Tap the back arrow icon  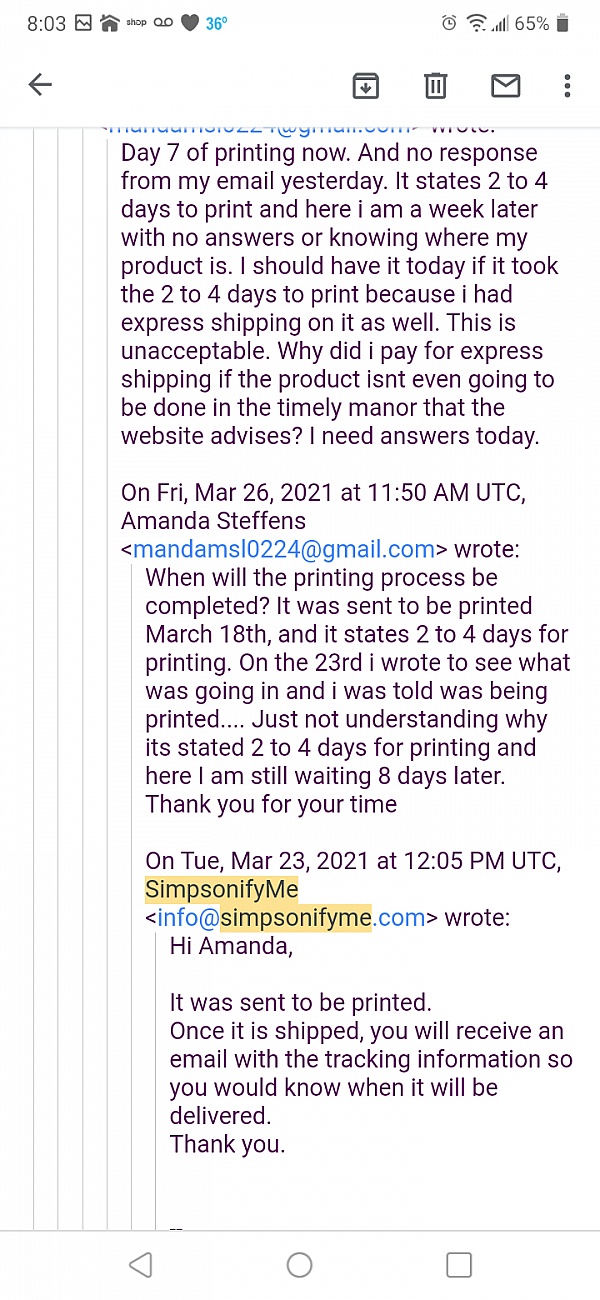pyautogui.click(x=40, y=85)
